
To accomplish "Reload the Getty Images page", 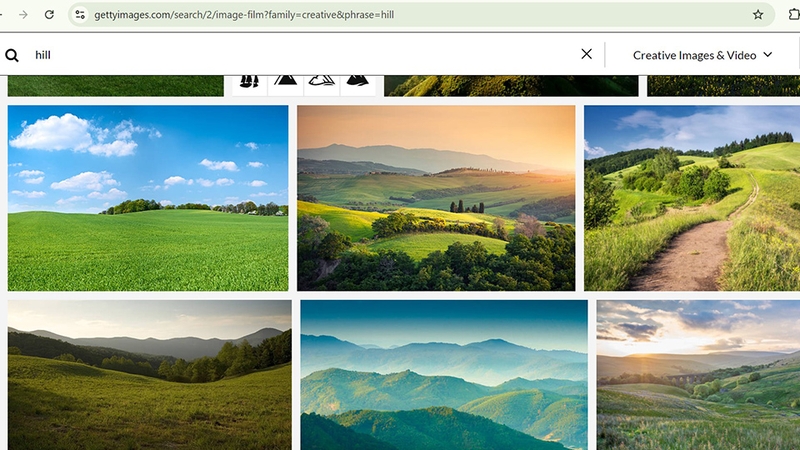I will (x=49, y=15).
